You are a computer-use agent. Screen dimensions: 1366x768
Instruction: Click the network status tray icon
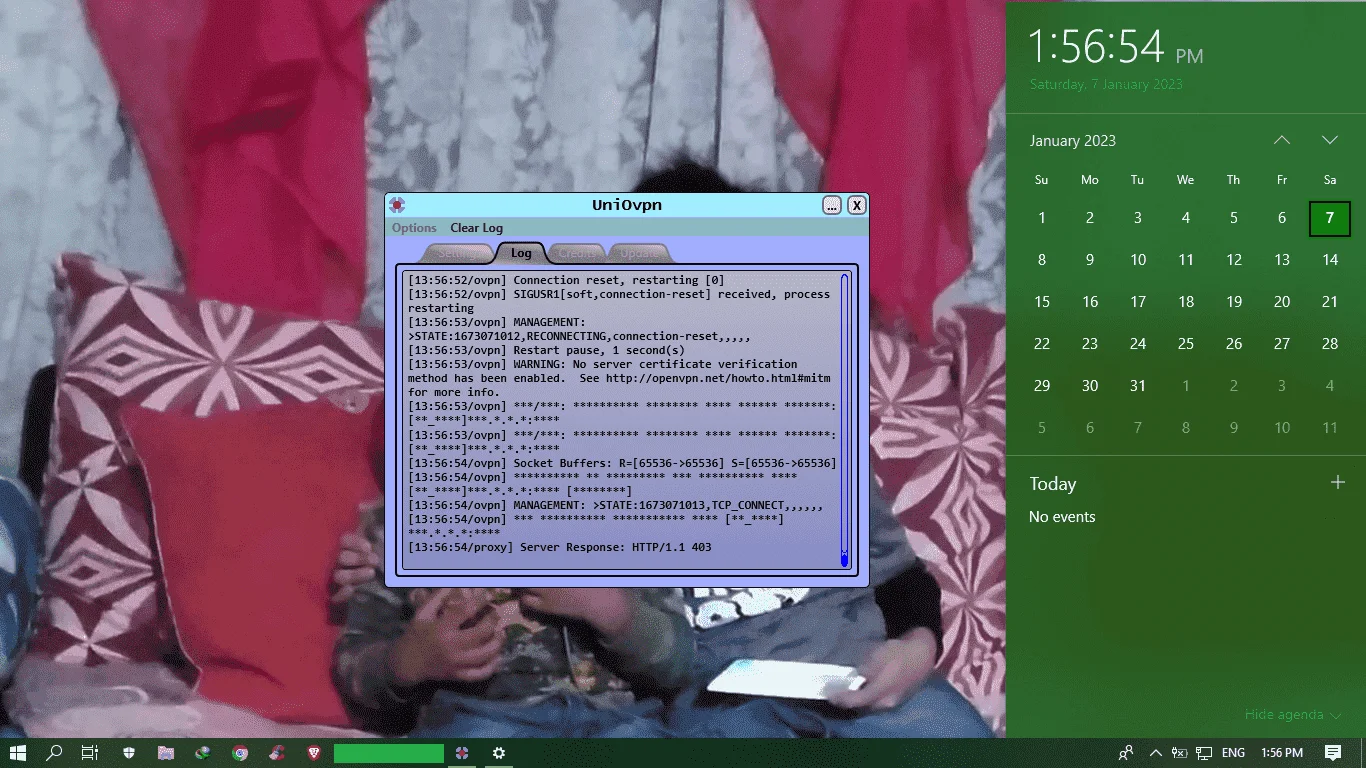point(1204,752)
